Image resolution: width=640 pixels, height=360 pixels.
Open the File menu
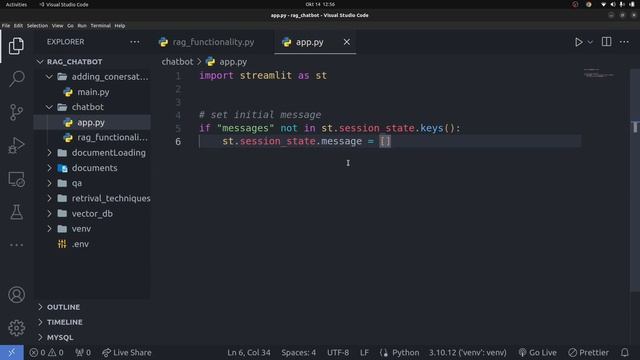coord(6,25)
